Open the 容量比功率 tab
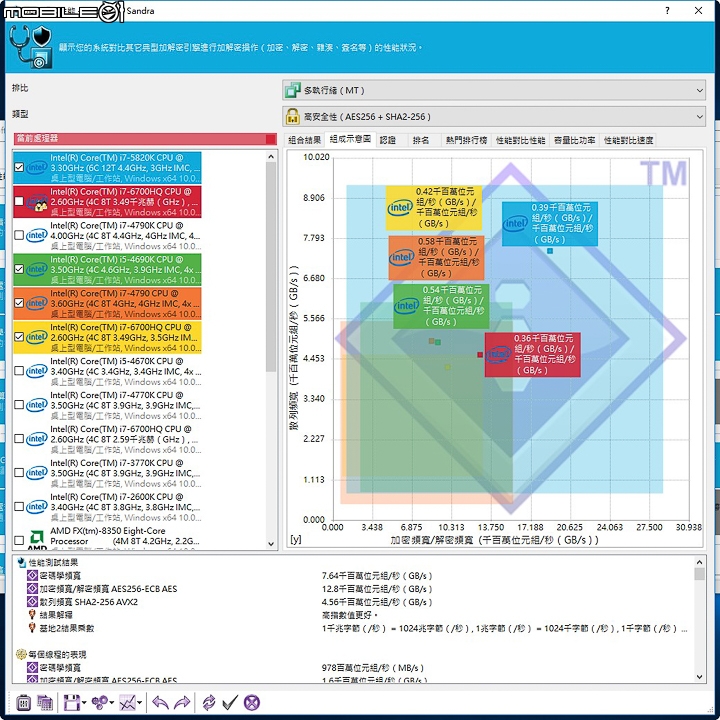The image size is (720, 720). click(574, 140)
